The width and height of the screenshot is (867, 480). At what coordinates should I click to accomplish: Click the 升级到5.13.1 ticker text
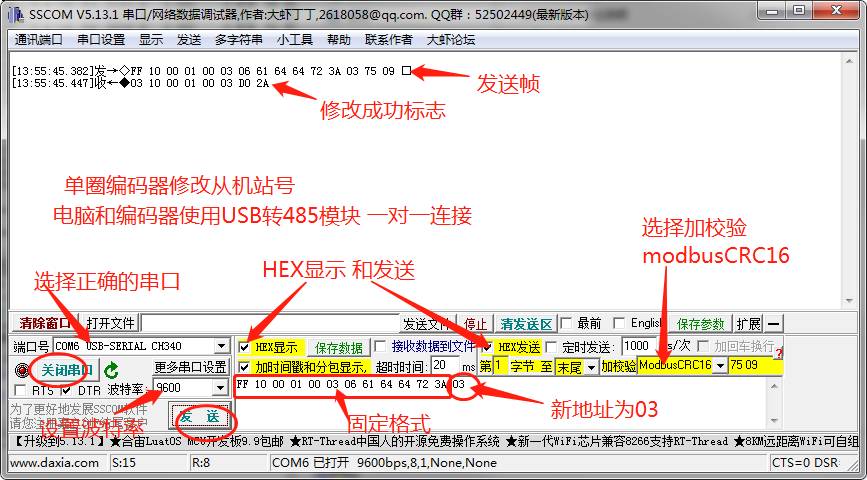58,442
